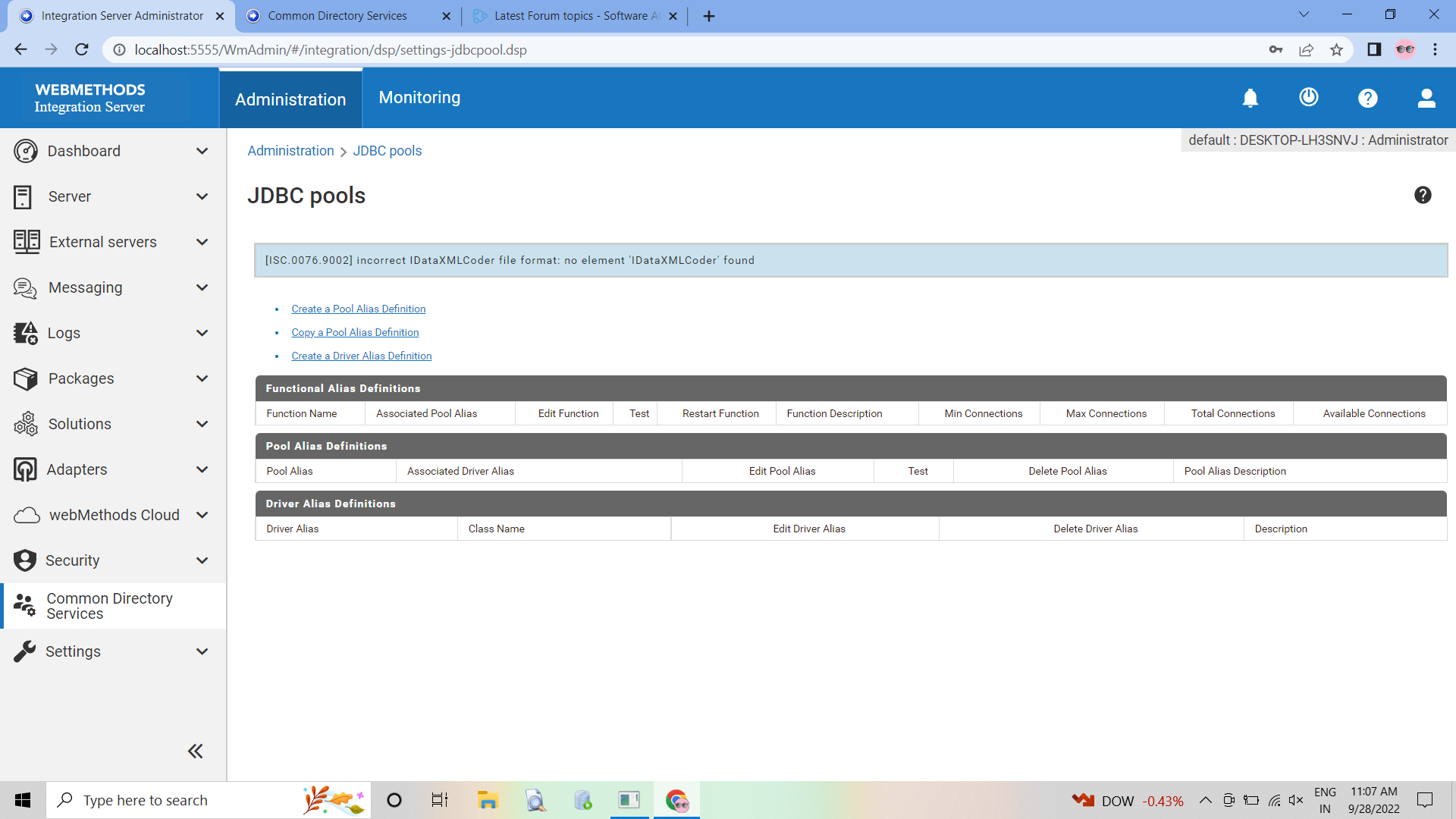The width and height of the screenshot is (1456, 819).
Task: Click Copy a Pool Alias Definition link
Action: pos(355,332)
